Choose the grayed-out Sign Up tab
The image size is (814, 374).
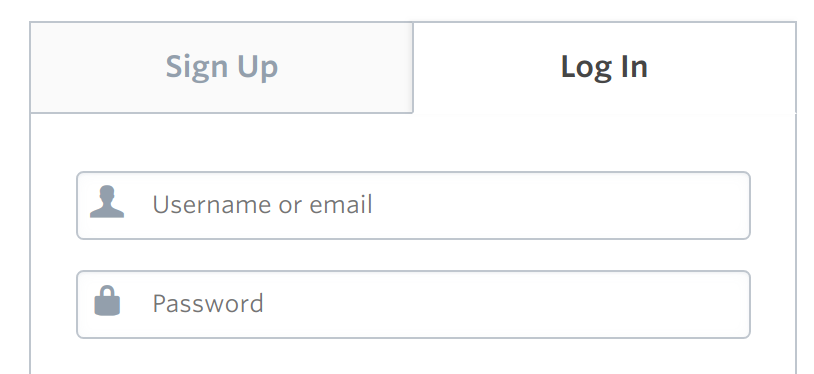click(222, 68)
